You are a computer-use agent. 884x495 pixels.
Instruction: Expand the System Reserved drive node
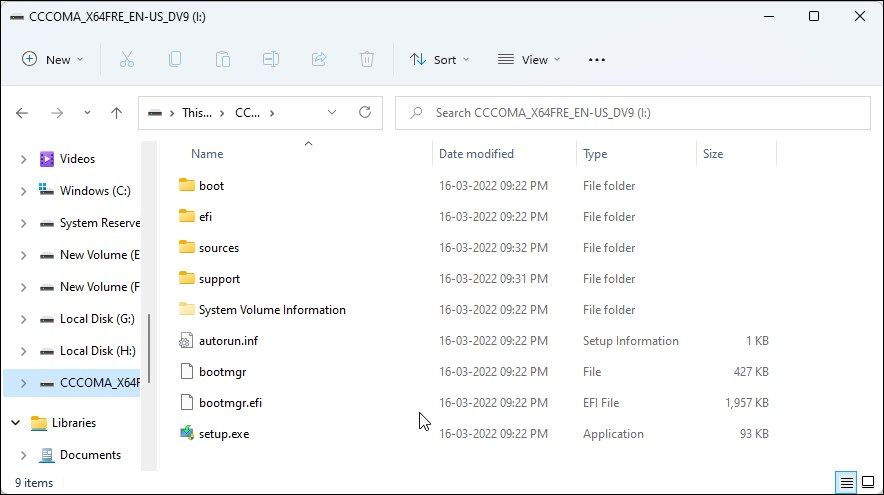coord(23,224)
